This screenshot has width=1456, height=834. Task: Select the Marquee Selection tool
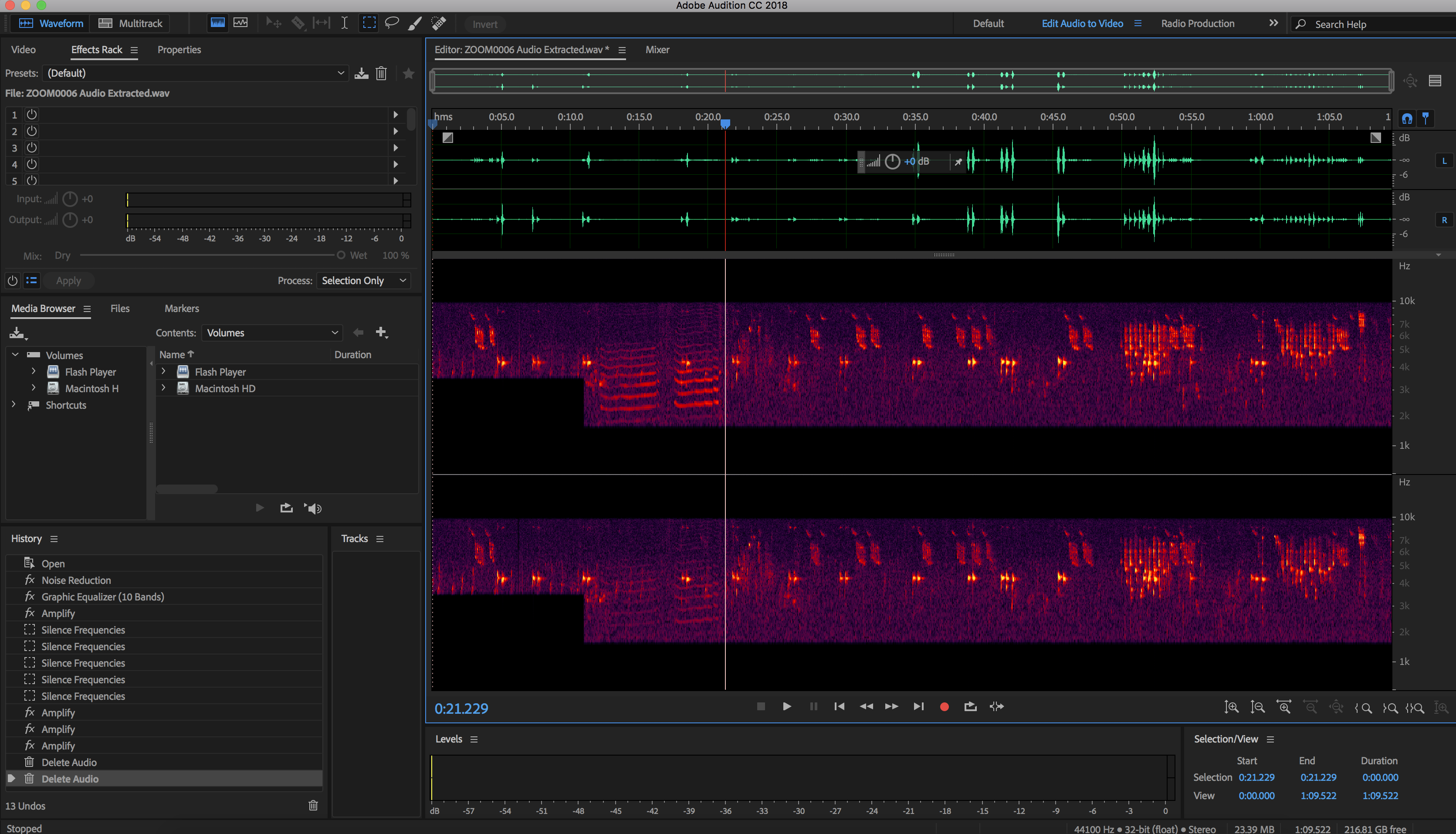click(369, 24)
